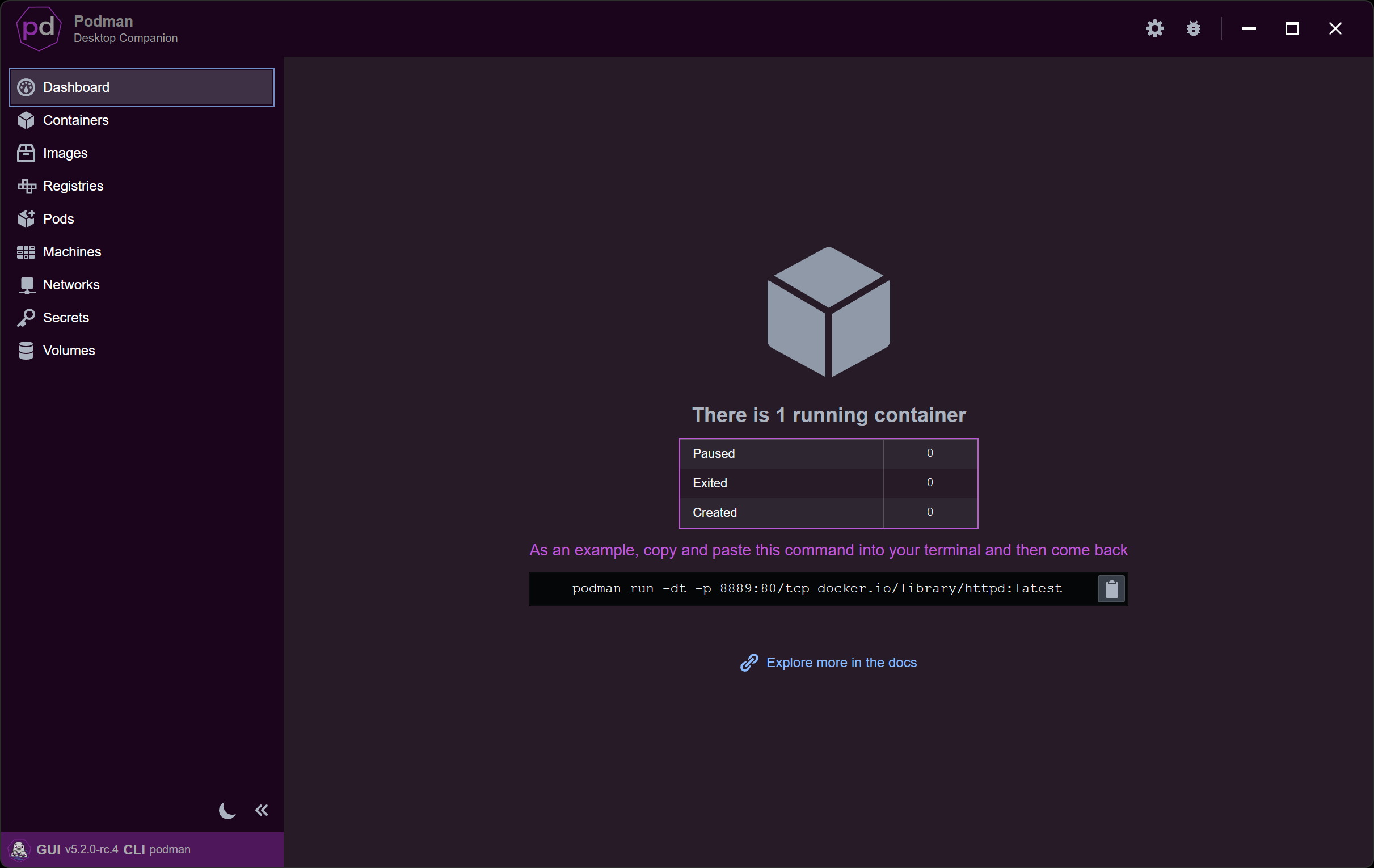
Task: Open the Pods section
Action: tap(141, 219)
